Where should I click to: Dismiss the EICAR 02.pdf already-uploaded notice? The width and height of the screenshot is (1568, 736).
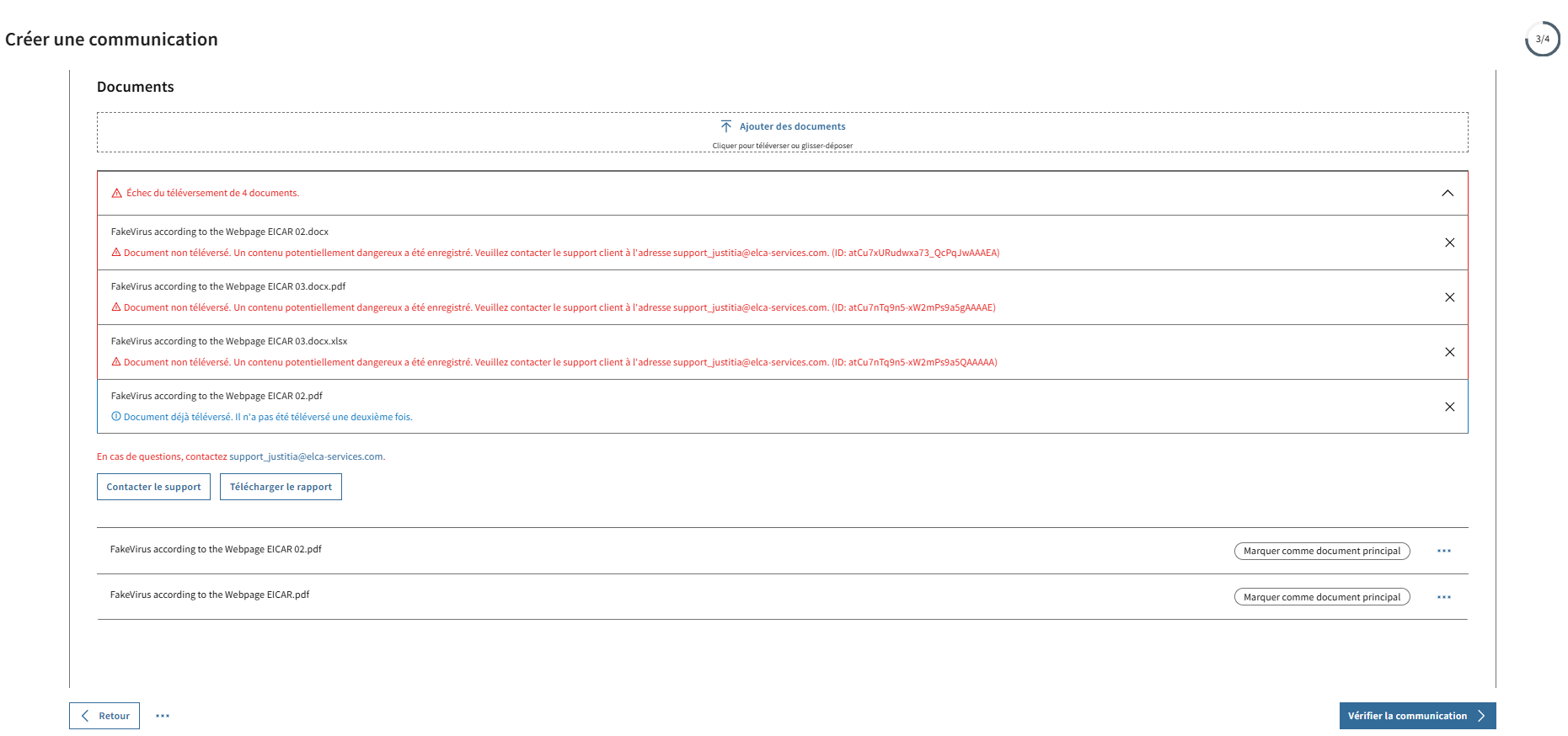click(1450, 407)
